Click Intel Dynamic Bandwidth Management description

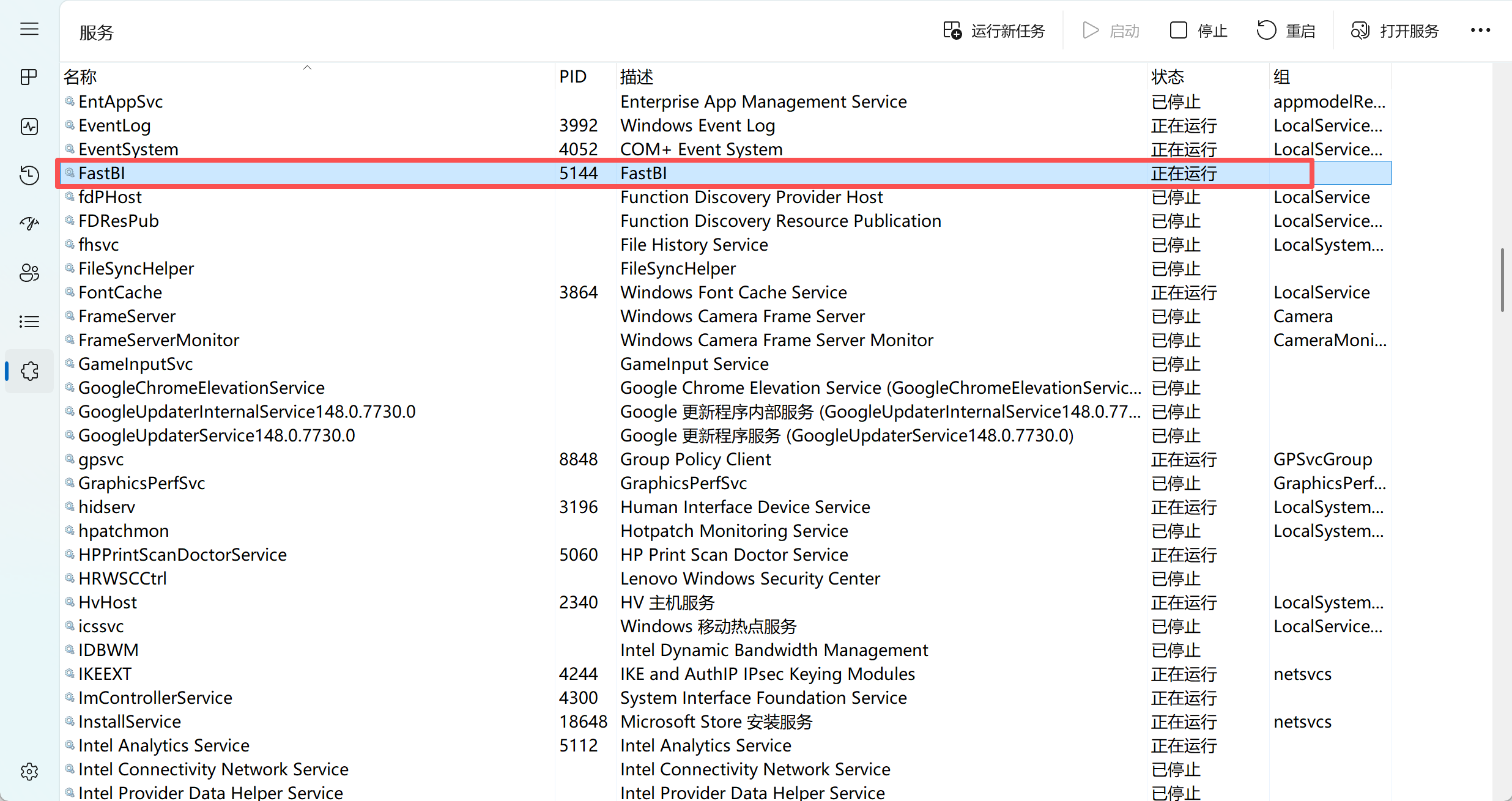pyautogui.click(x=774, y=650)
